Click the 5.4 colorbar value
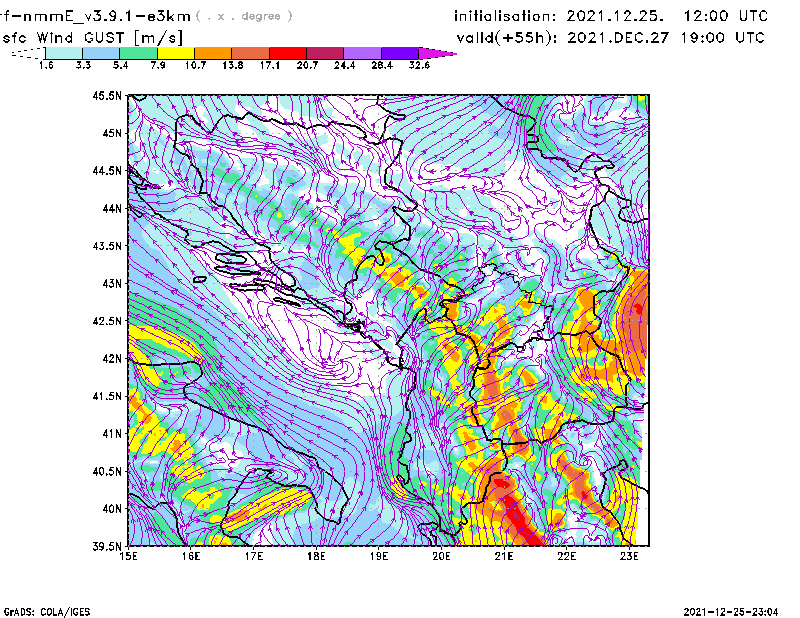 click(x=120, y=65)
